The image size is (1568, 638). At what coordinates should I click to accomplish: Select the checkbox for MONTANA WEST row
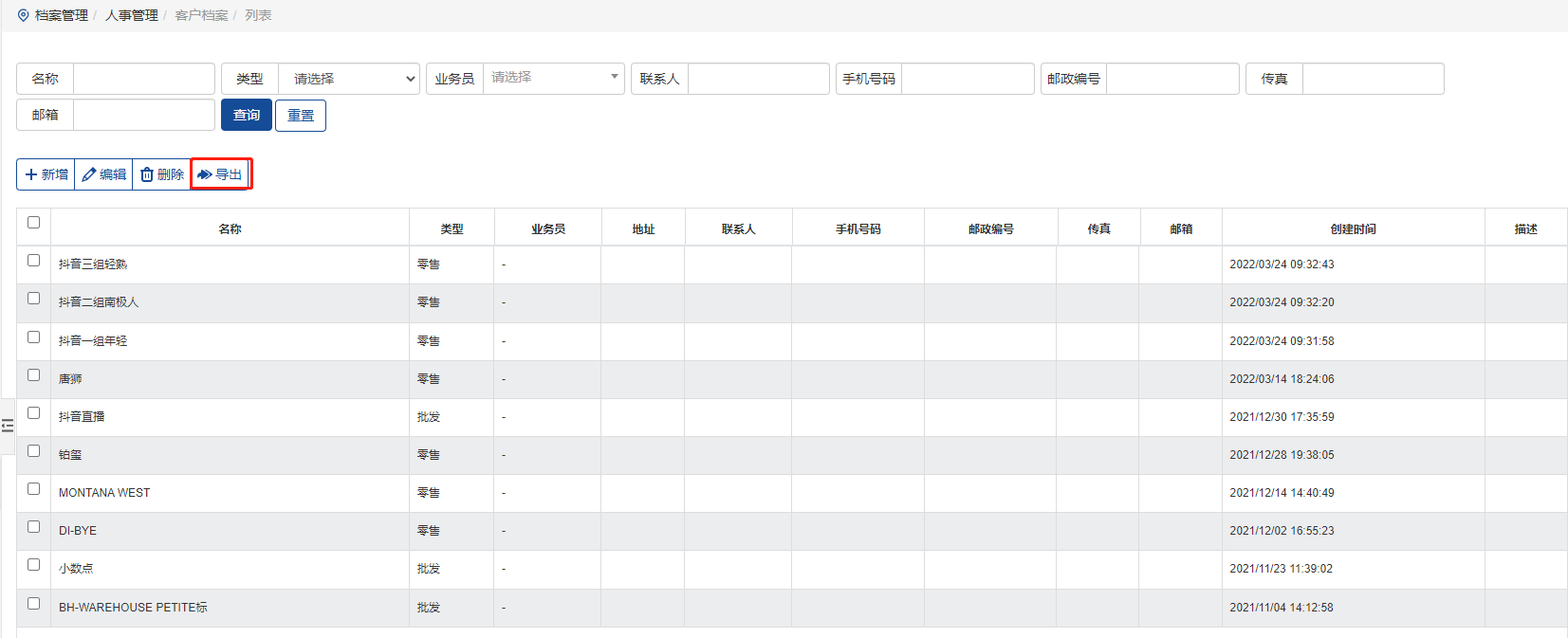pos(34,489)
